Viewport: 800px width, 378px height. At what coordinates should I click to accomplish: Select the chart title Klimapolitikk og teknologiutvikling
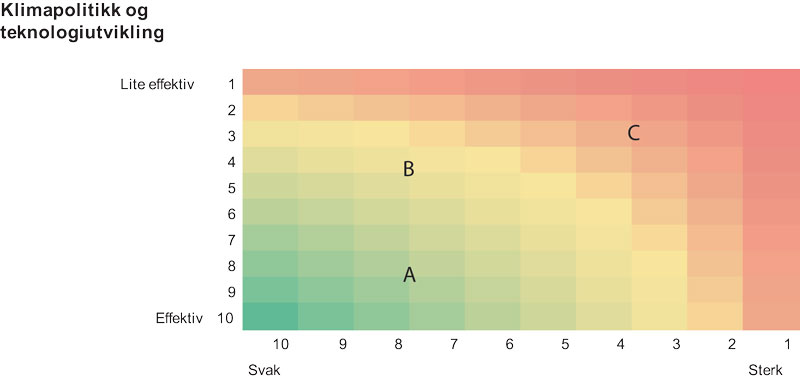(82, 22)
